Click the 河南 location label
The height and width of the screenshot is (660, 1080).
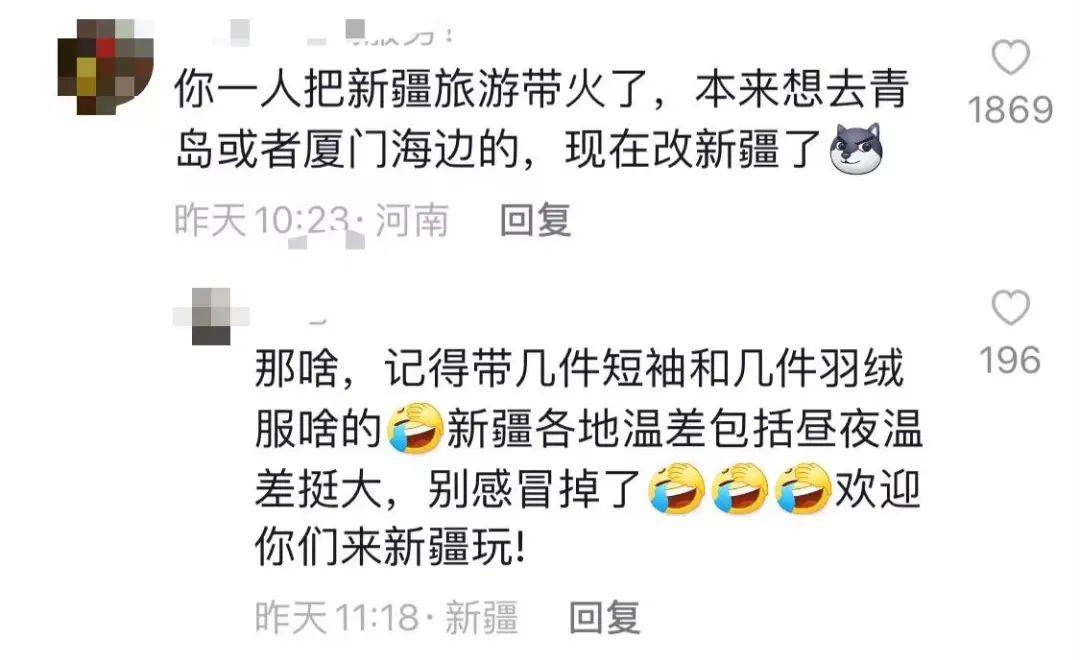pyautogui.click(x=412, y=220)
